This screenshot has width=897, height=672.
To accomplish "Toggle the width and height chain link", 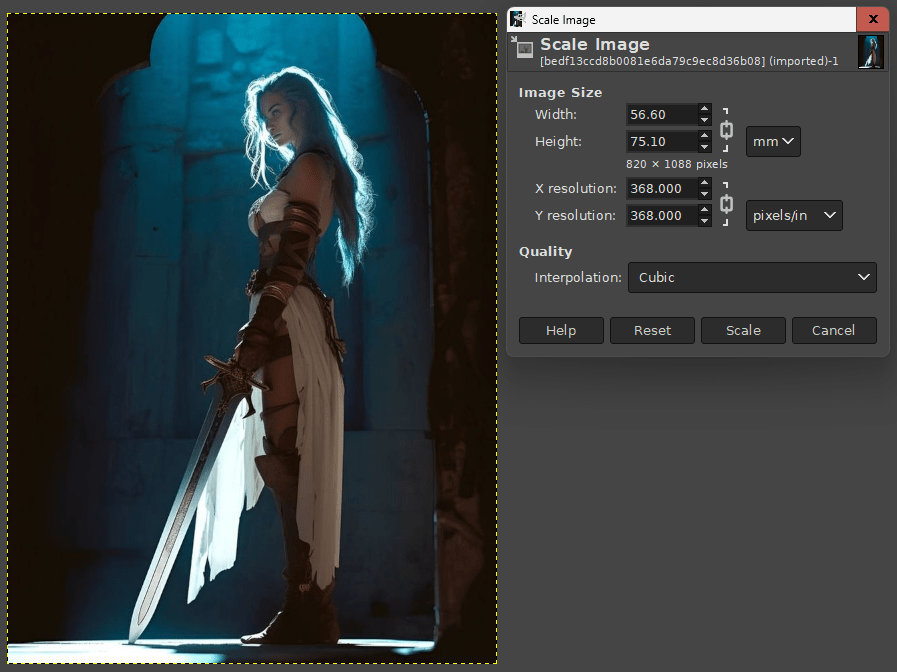I will coord(727,128).
